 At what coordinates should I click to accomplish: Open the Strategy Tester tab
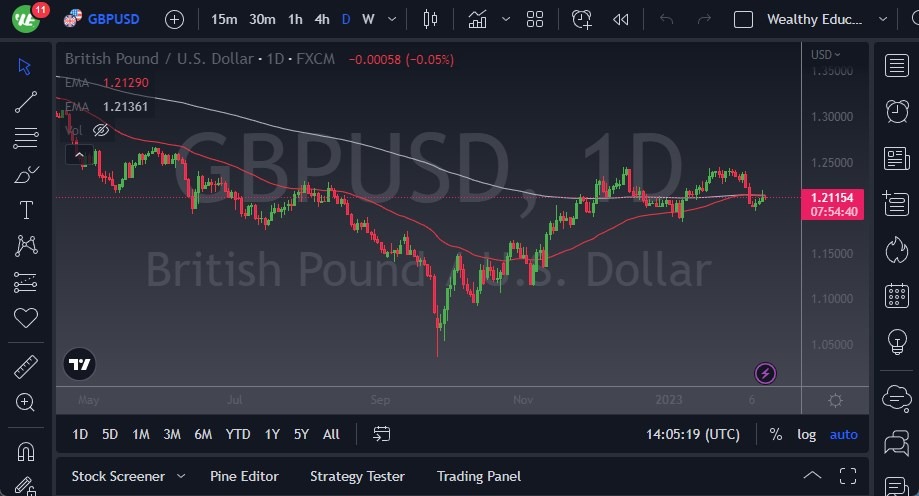pyautogui.click(x=357, y=476)
